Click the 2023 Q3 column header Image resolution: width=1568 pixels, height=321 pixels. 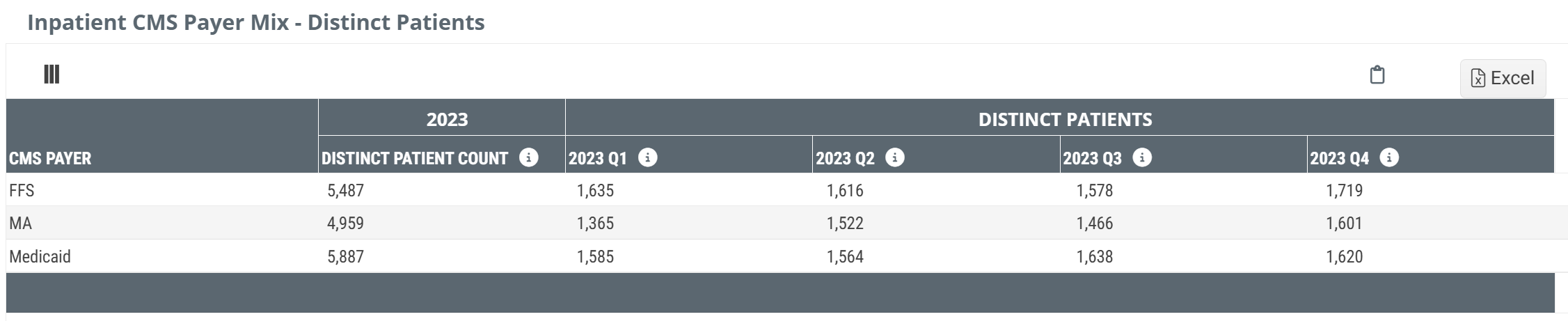(x=1092, y=159)
